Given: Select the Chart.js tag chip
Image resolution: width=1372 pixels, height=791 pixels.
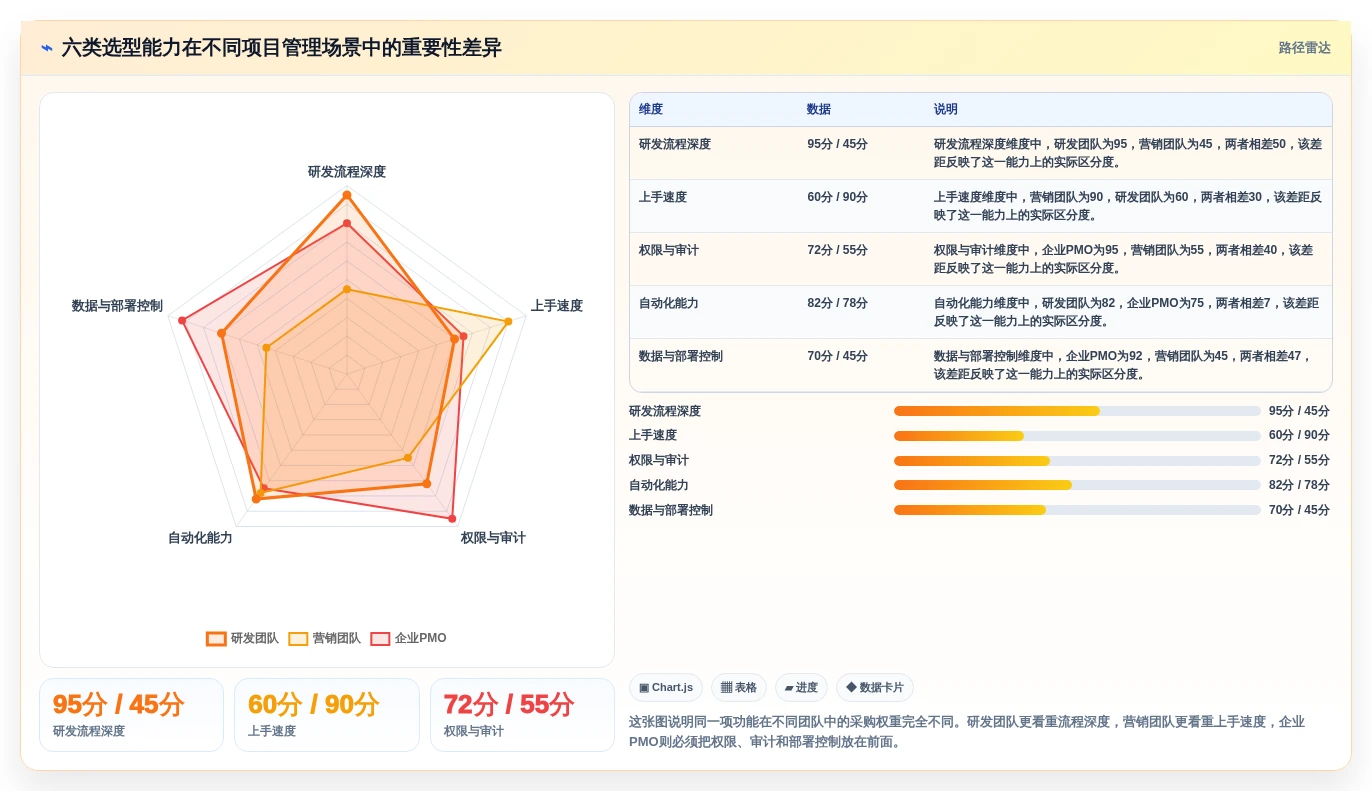Looking at the screenshot, I should pyautogui.click(x=666, y=688).
